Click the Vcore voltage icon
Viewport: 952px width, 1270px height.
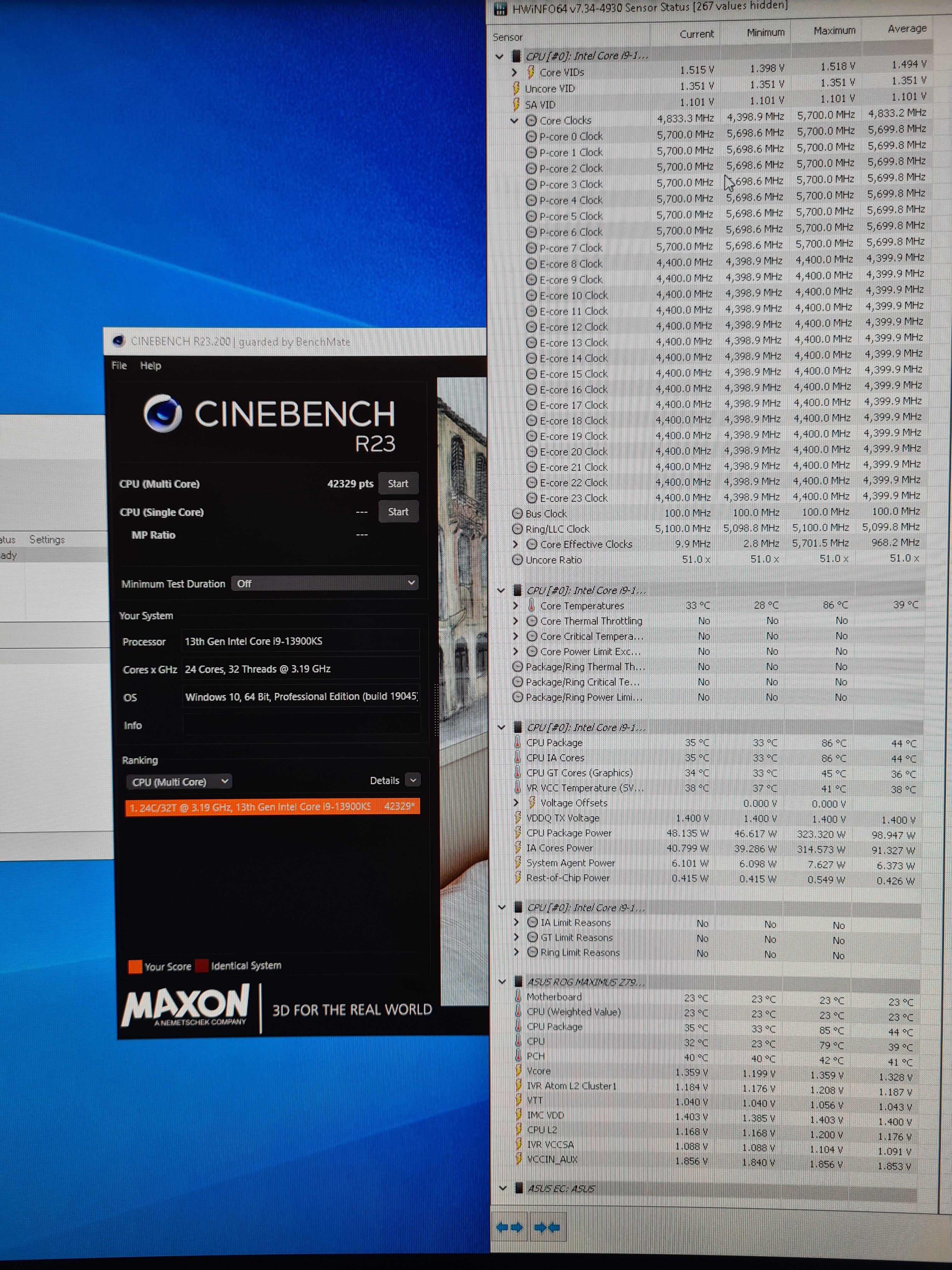[519, 1071]
